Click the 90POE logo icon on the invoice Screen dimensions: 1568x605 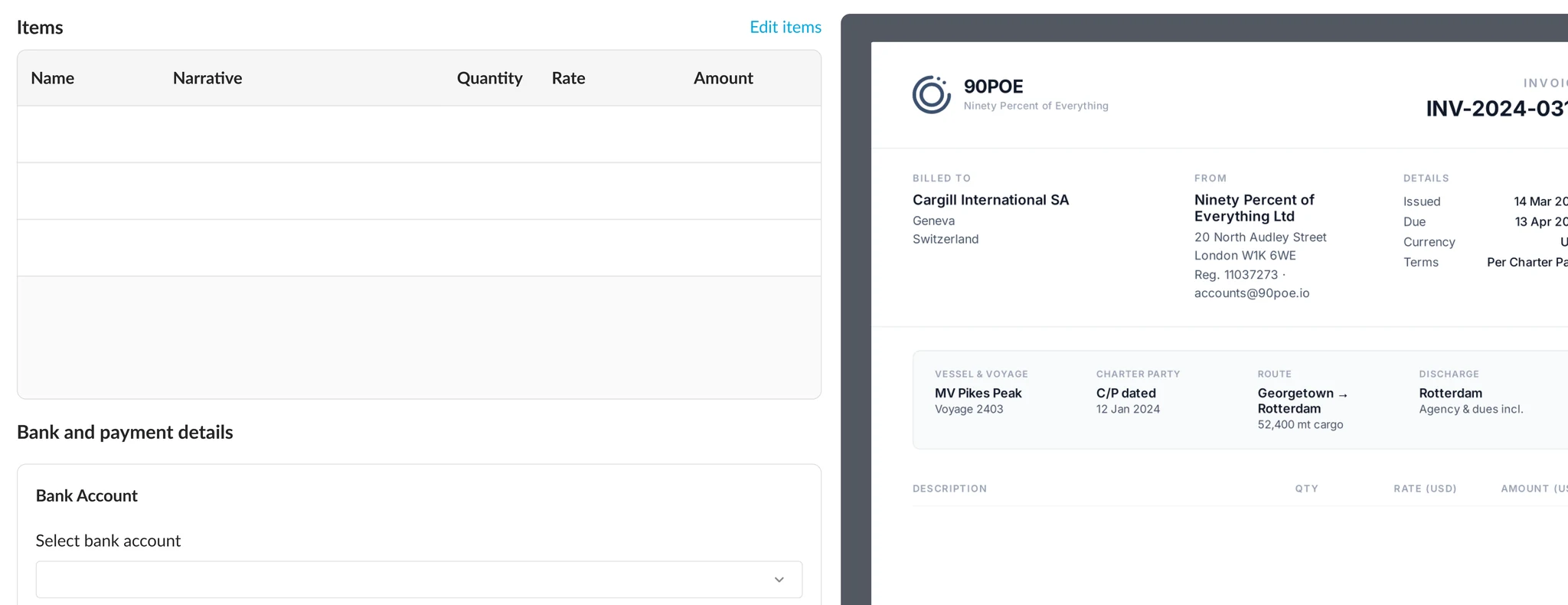[x=931, y=95]
